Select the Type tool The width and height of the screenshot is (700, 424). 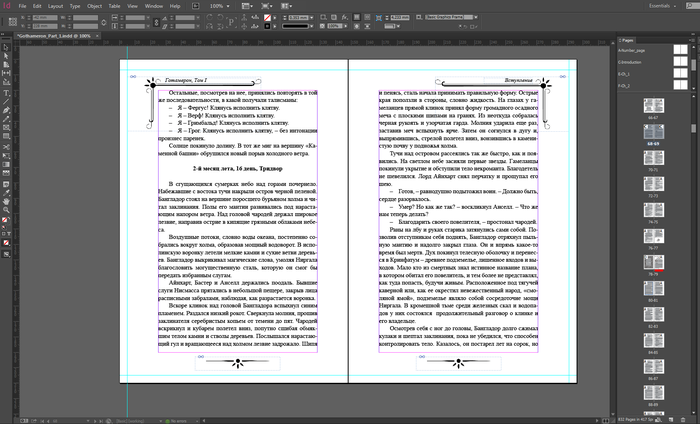[x=5, y=91]
